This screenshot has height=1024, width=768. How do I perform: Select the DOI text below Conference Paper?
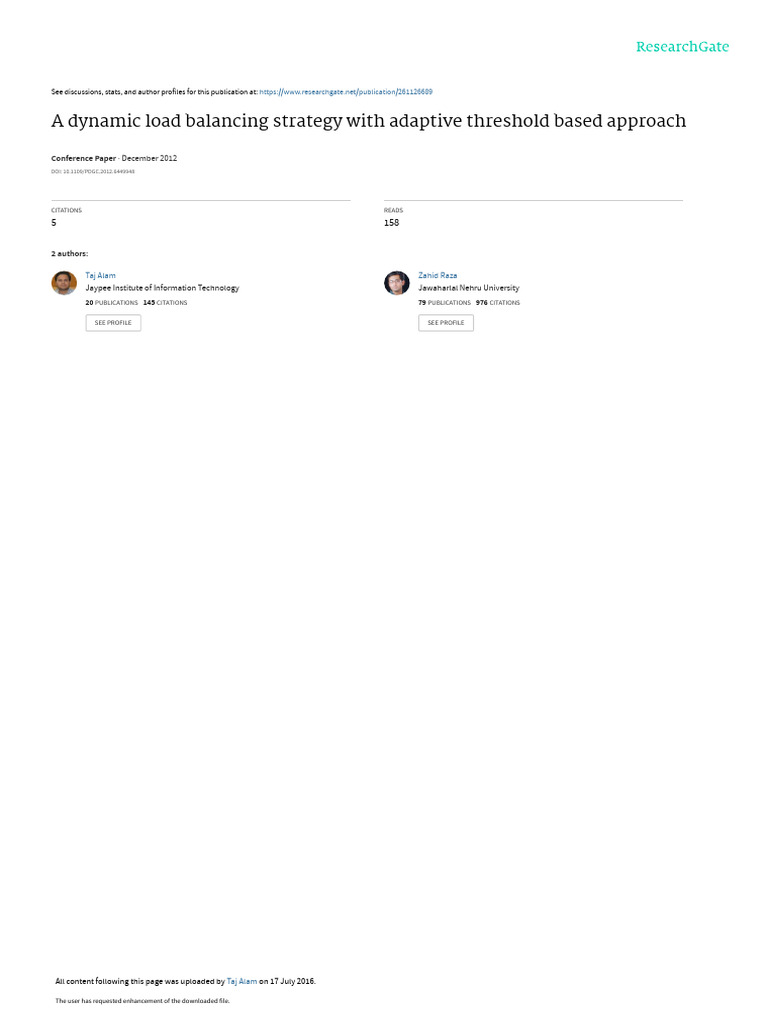(x=93, y=172)
